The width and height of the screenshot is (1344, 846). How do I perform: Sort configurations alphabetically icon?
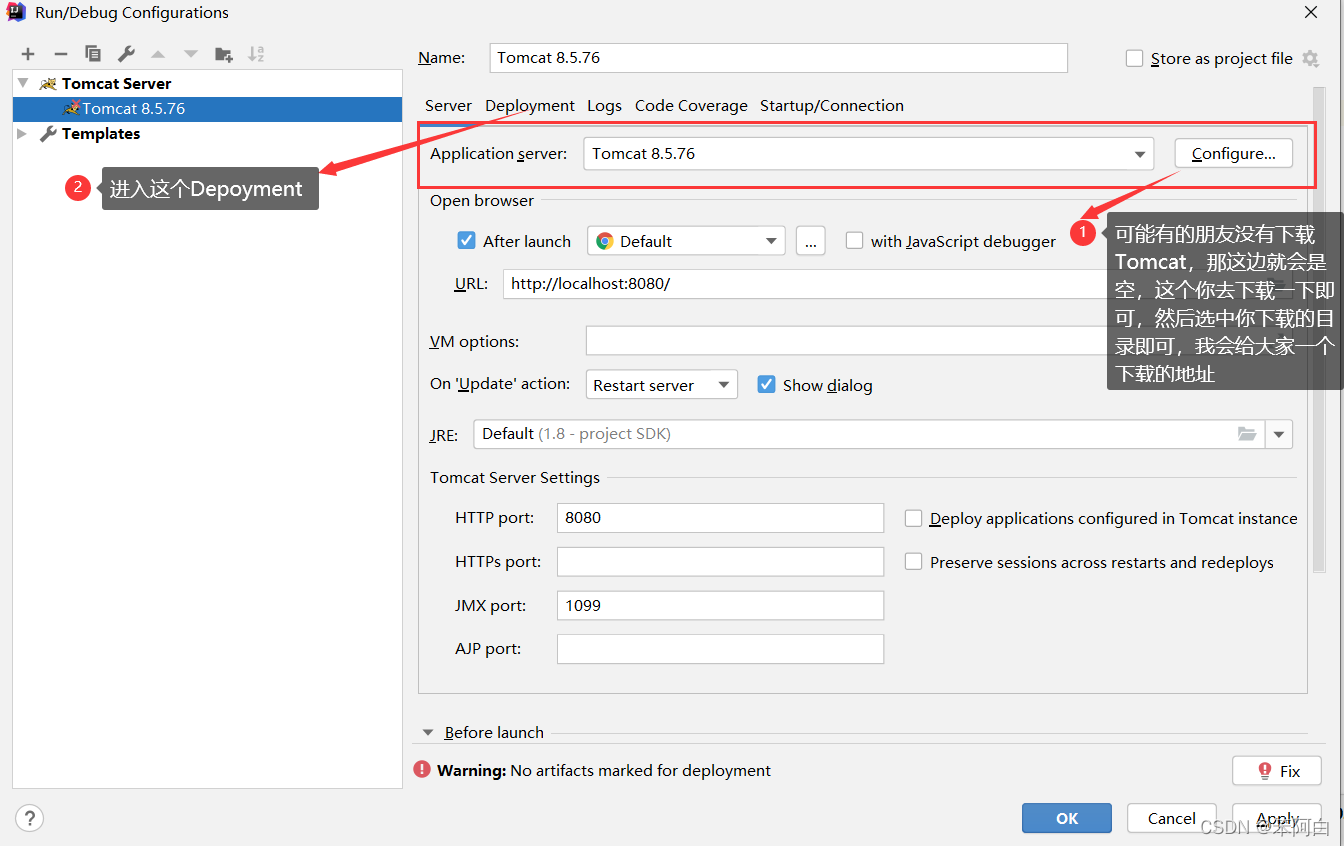coord(257,54)
